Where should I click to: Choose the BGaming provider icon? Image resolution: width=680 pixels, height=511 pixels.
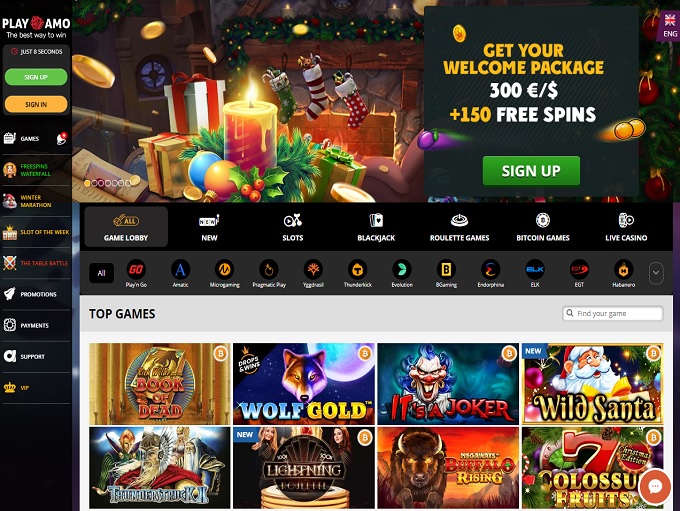[446, 269]
